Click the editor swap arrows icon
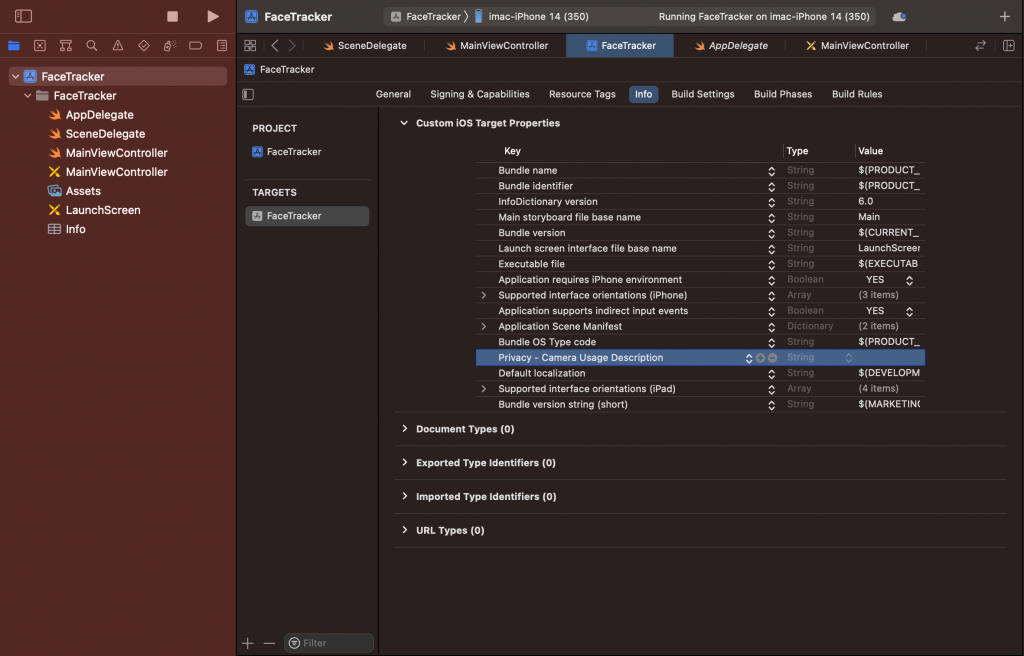This screenshot has height=656, width=1024. click(980, 46)
